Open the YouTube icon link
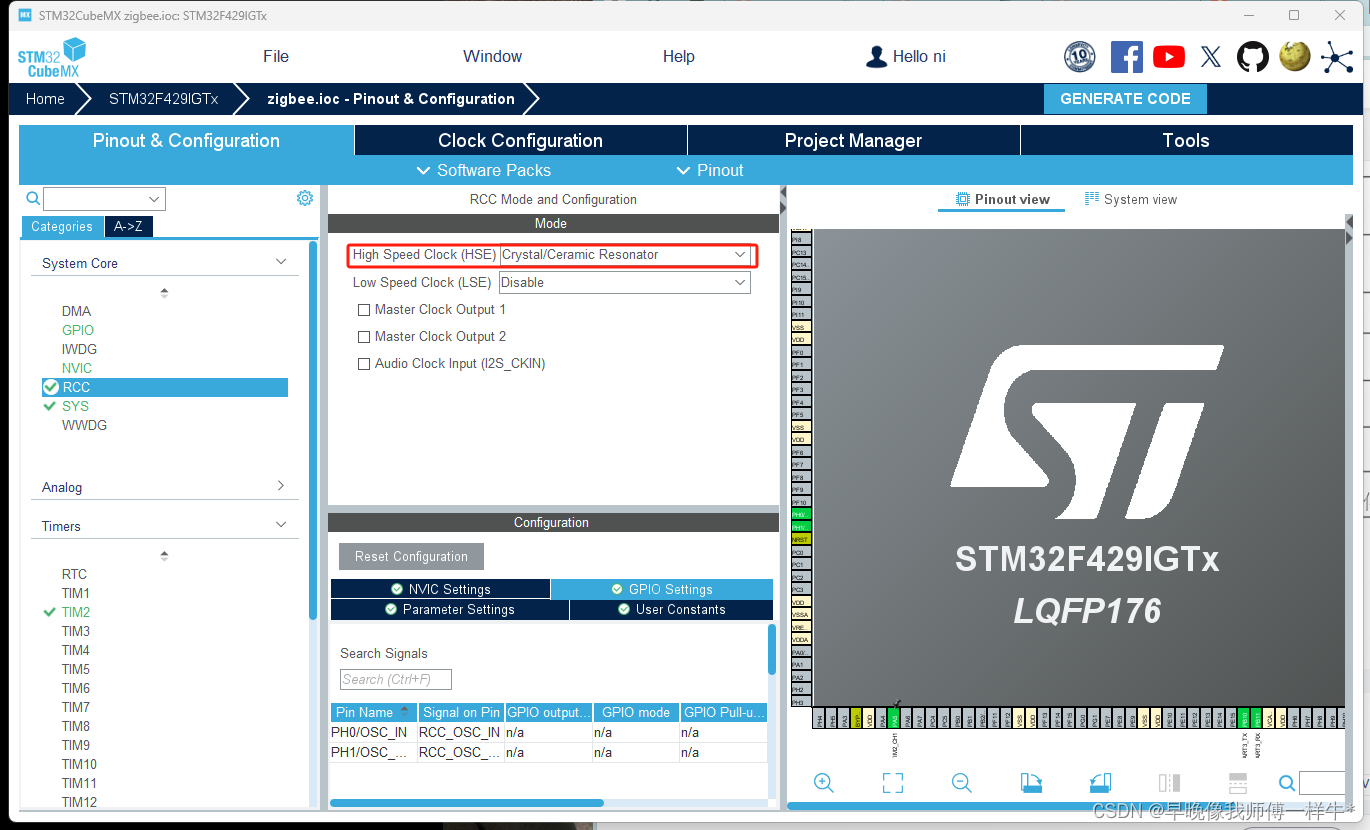Viewport: 1370px width, 830px height. pos(1169,57)
